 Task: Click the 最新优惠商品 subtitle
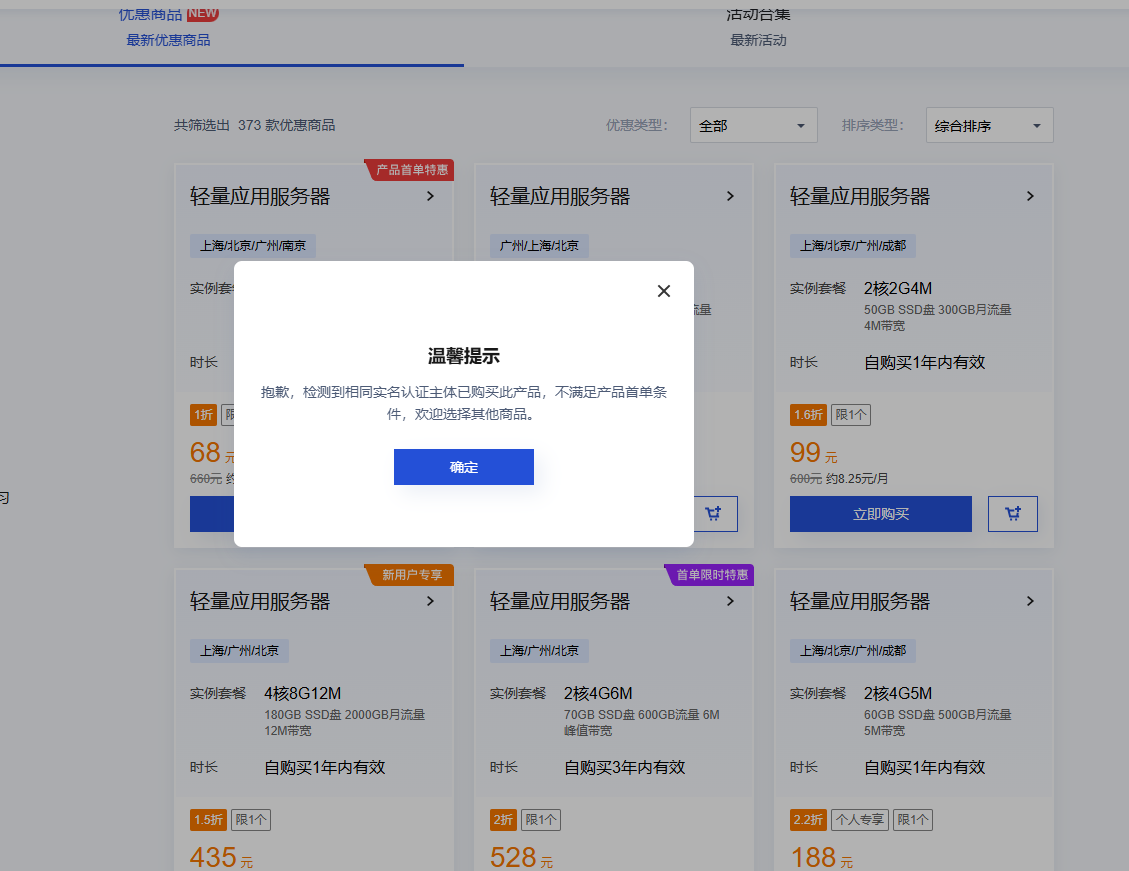click(168, 40)
